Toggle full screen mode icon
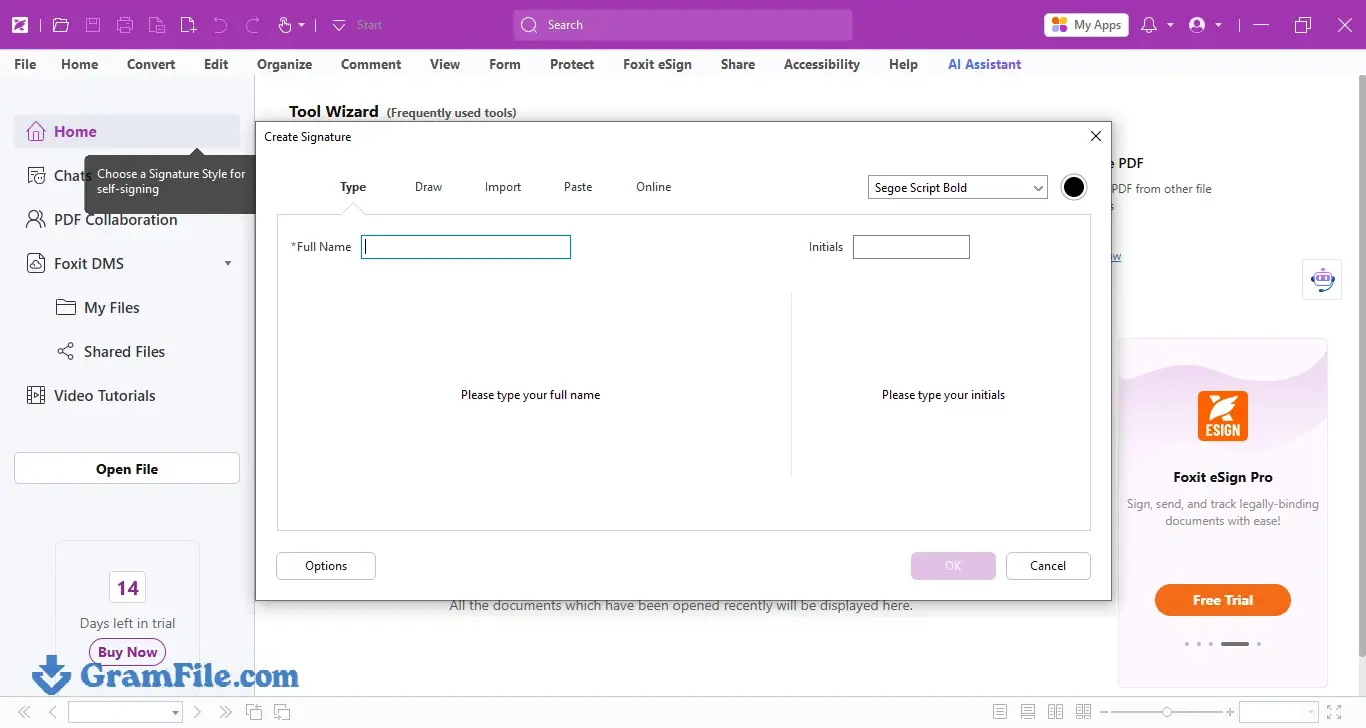Viewport: 1366px width, 728px height. 1335,712
